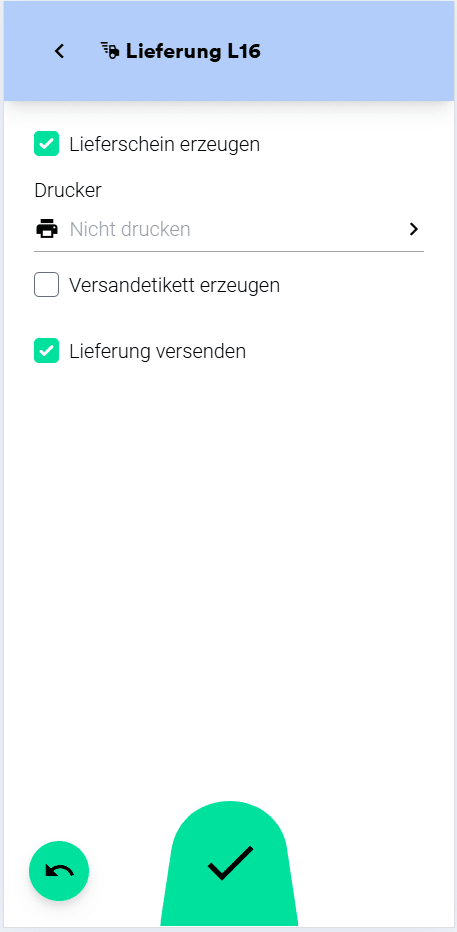Click the delivery truck icon beside Lieferung L16
457x932 pixels.
click(x=110, y=52)
